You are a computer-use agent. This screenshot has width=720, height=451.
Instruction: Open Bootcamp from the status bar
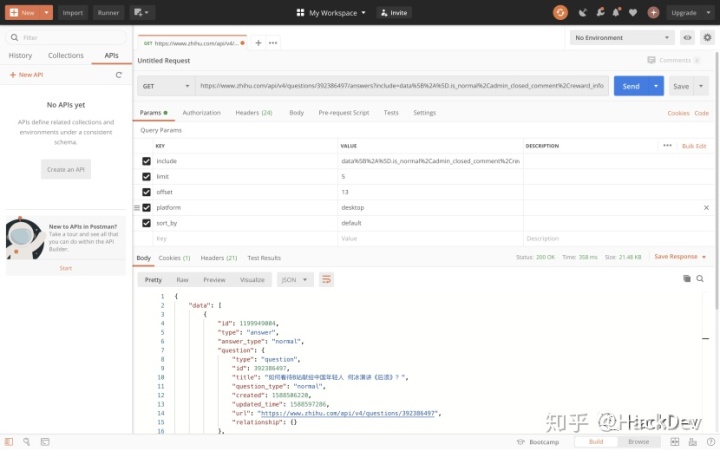(x=538, y=442)
